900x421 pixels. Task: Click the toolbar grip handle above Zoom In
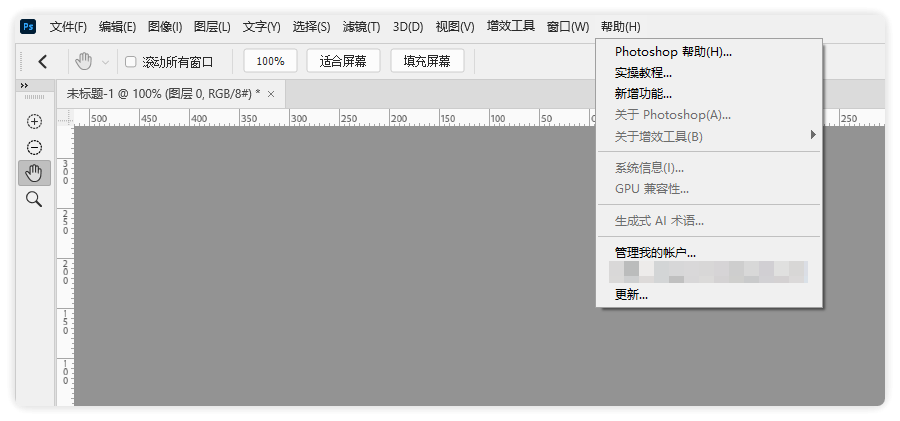[34, 98]
